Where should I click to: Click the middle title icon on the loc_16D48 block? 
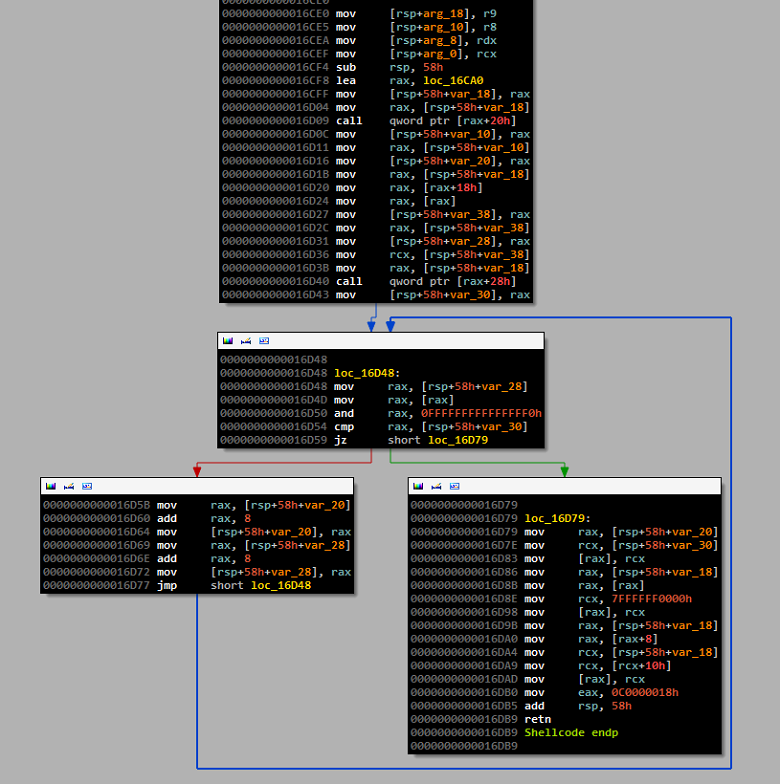pyautogui.click(x=245, y=341)
